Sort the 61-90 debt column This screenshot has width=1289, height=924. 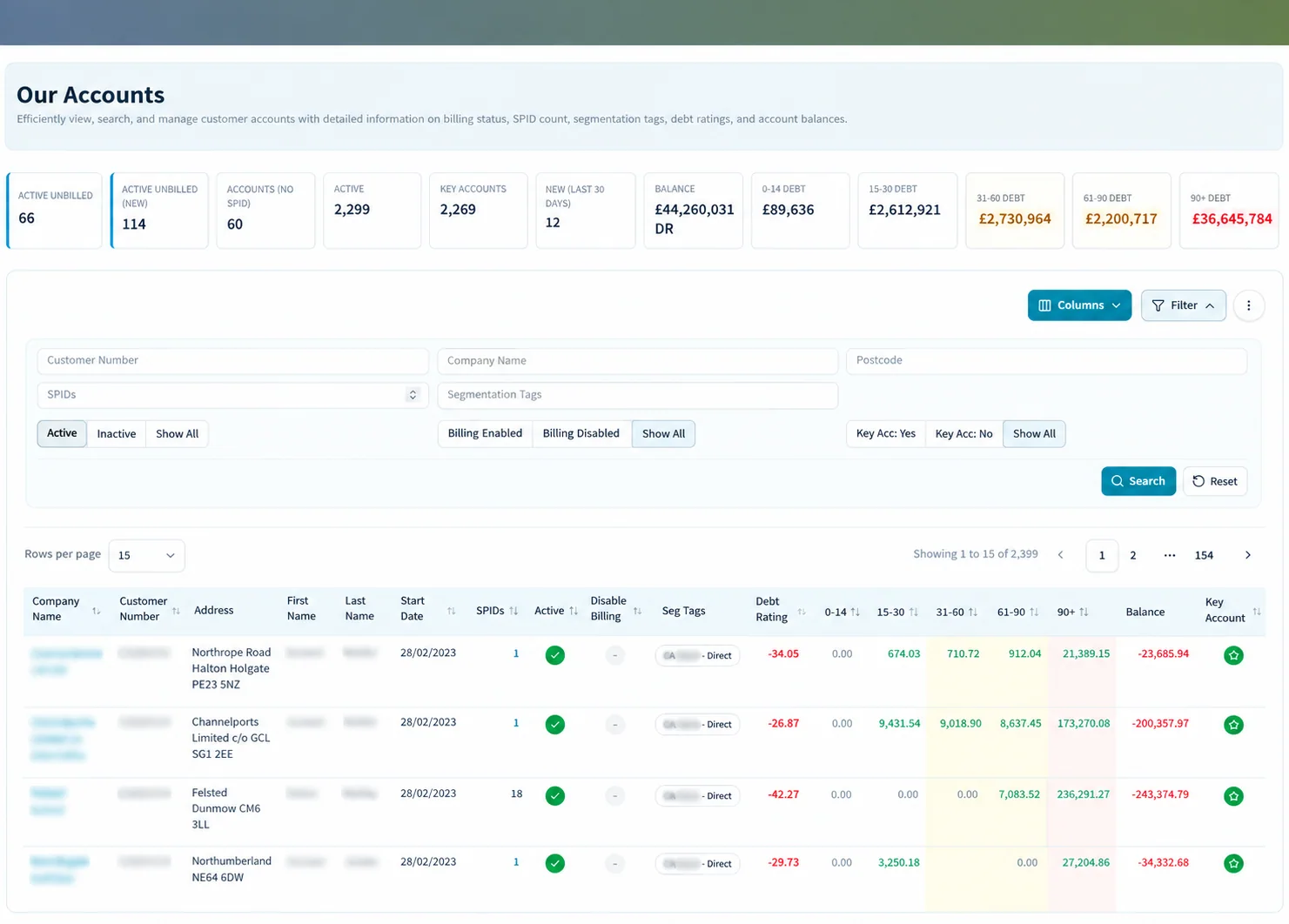point(1033,612)
